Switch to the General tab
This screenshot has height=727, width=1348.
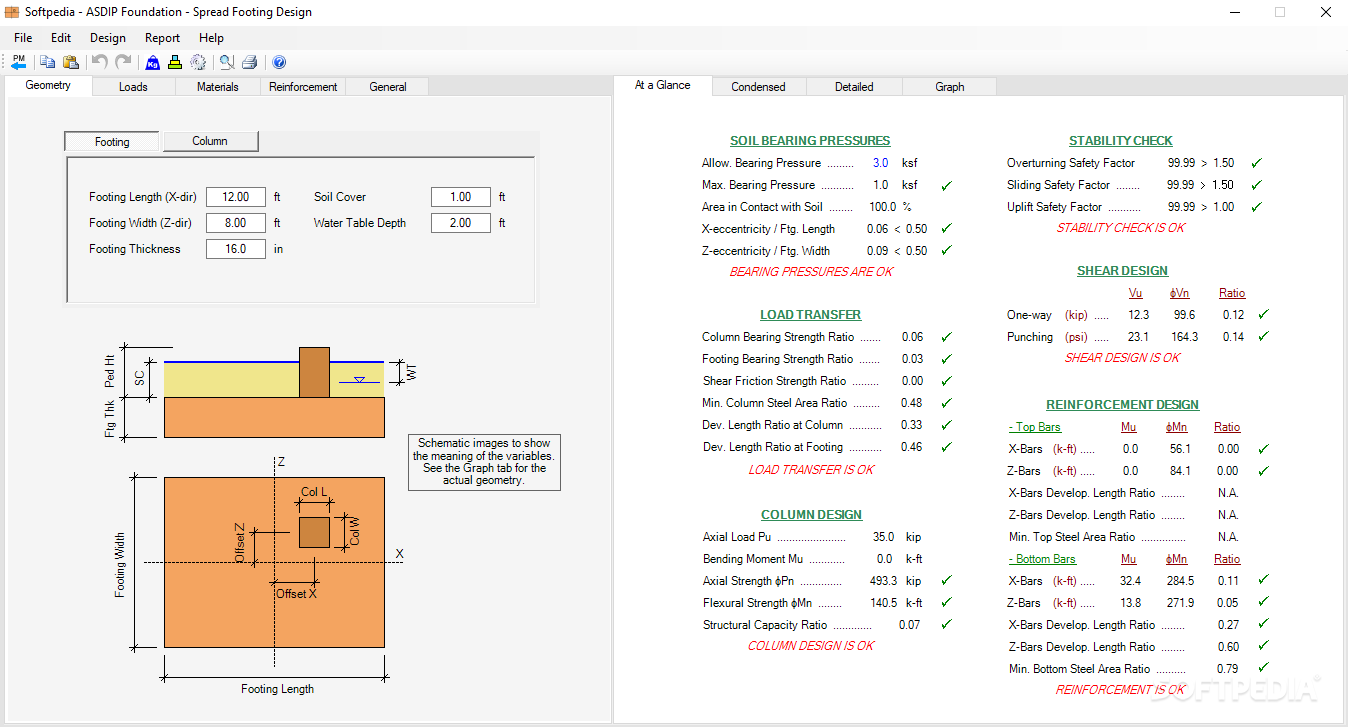pyautogui.click(x=388, y=87)
